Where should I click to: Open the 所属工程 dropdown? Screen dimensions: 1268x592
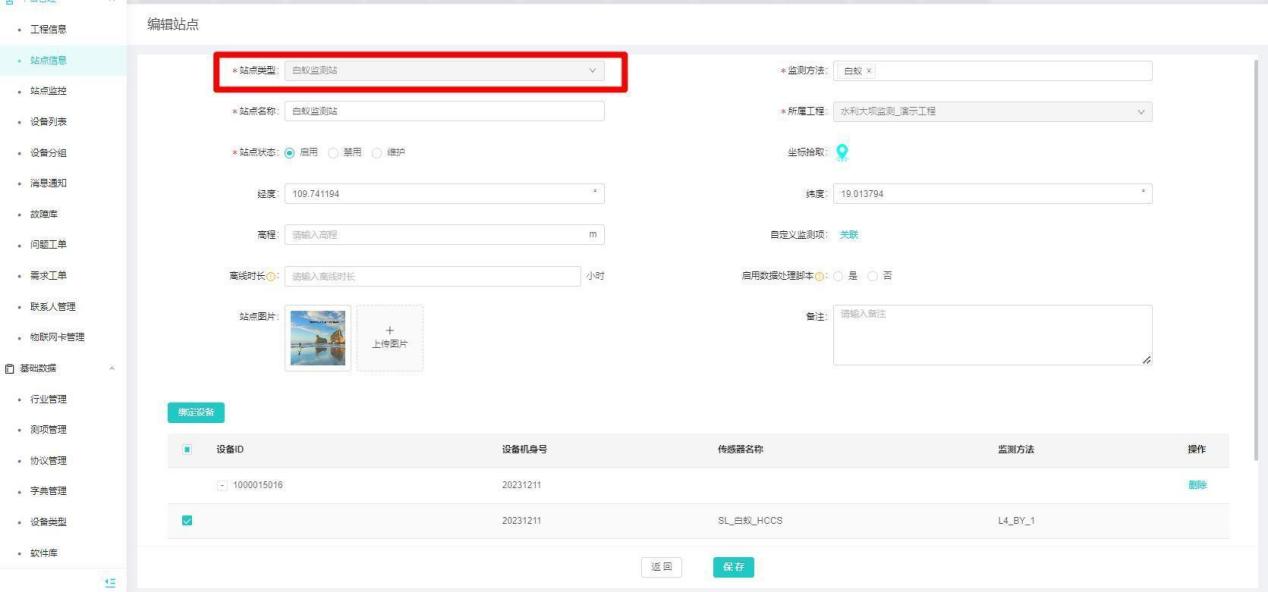click(x=992, y=111)
